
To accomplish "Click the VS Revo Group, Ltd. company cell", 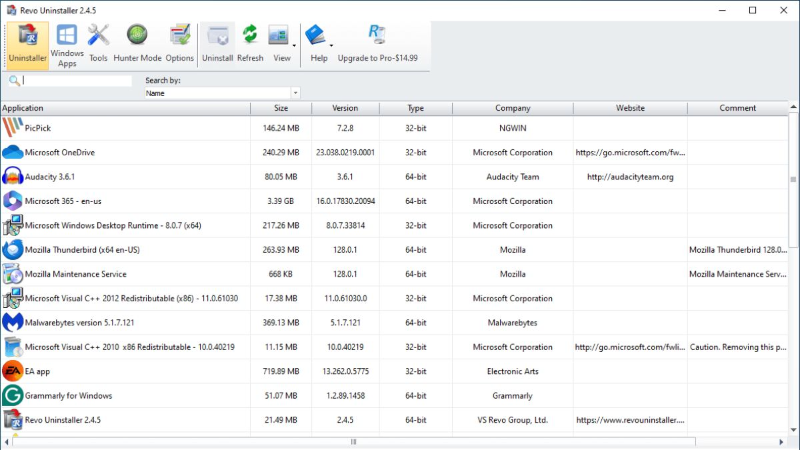I will pyautogui.click(x=512, y=420).
